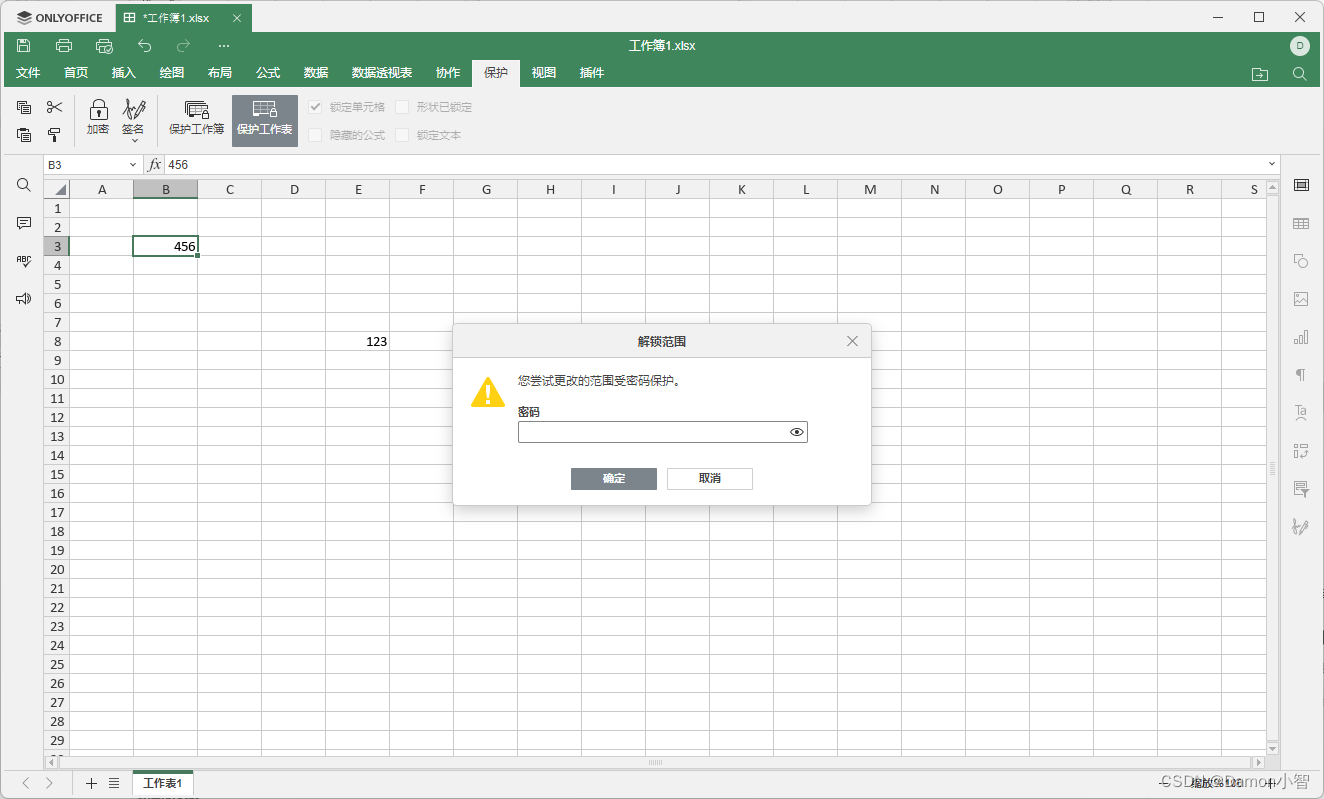Click the Copy icon in ribbon

pyautogui.click(x=24, y=108)
